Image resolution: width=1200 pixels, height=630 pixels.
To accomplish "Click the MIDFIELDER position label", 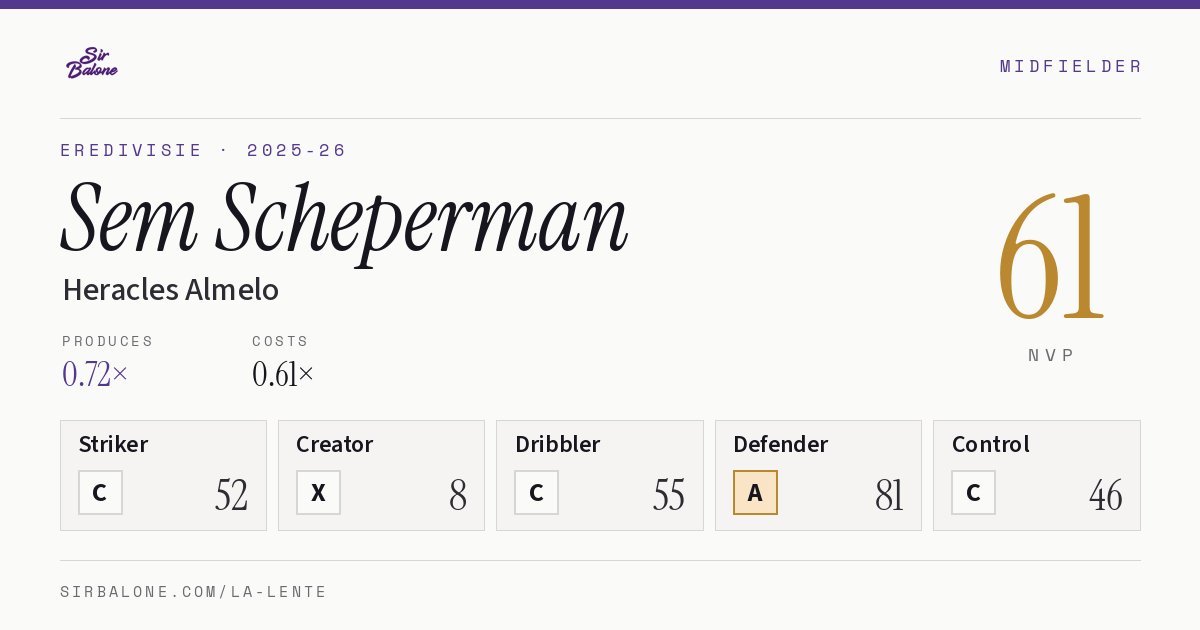I will [x=1070, y=66].
